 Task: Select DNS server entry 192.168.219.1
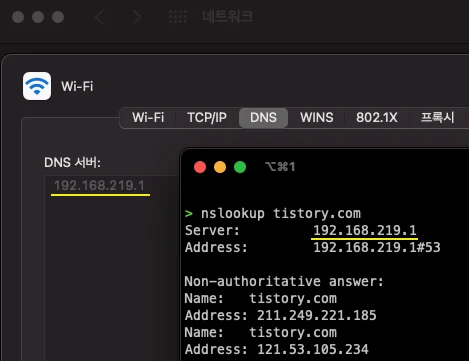(99, 185)
